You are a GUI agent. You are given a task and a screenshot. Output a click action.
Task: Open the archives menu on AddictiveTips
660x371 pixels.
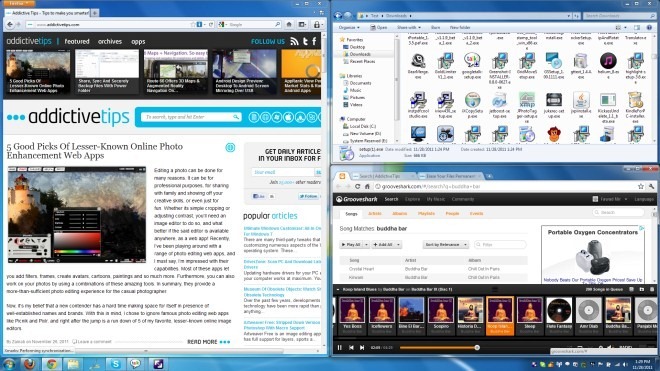point(110,41)
